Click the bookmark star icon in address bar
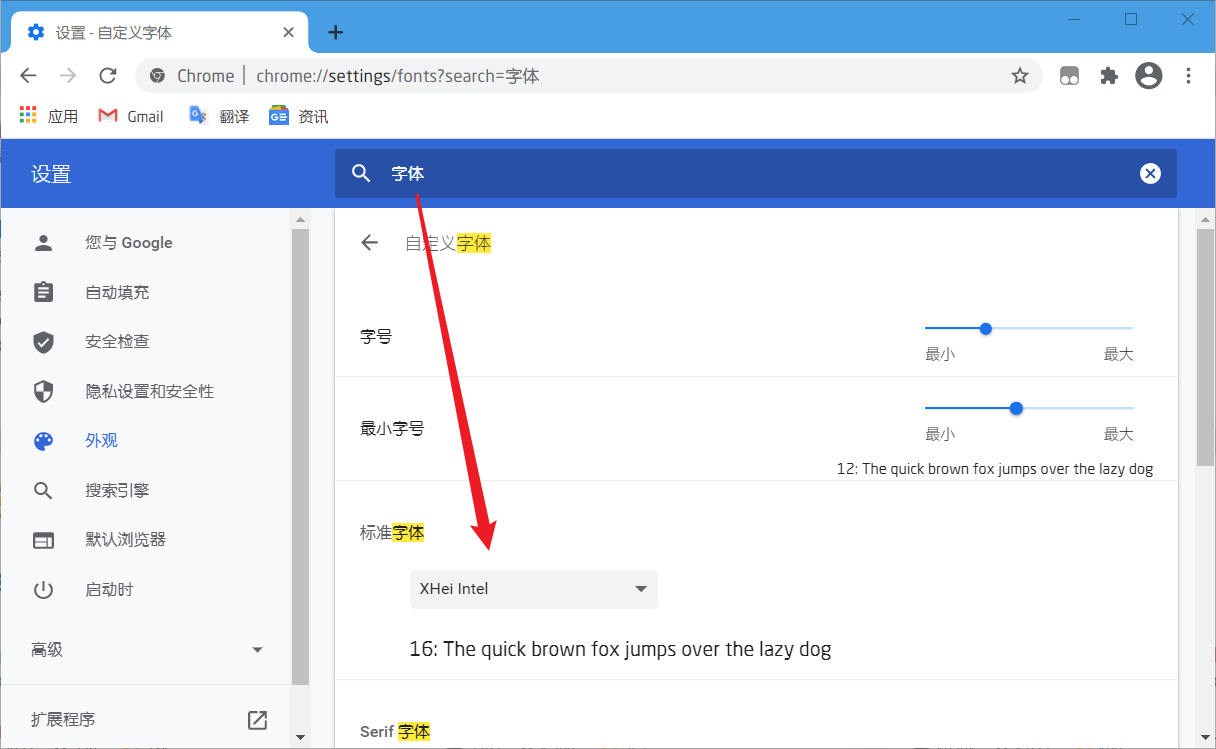1216x749 pixels. pyautogui.click(x=1019, y=76)
